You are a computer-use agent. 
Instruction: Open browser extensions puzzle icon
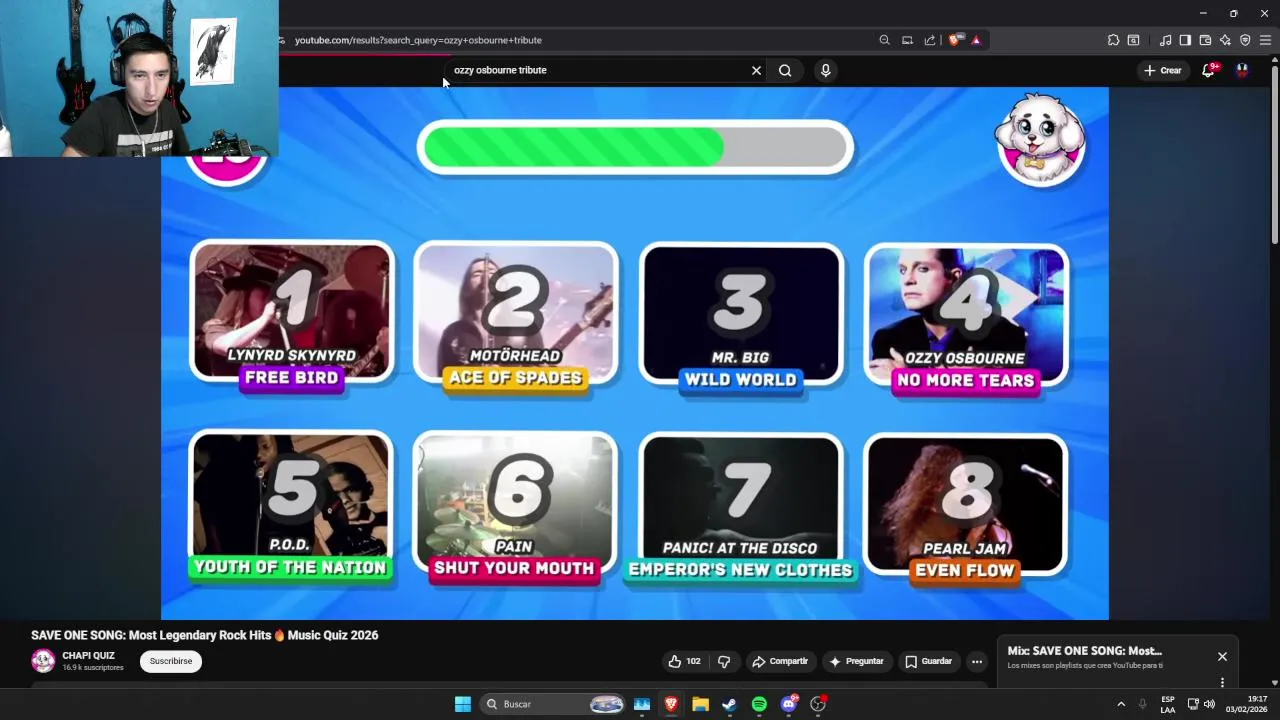point(1113,40)
